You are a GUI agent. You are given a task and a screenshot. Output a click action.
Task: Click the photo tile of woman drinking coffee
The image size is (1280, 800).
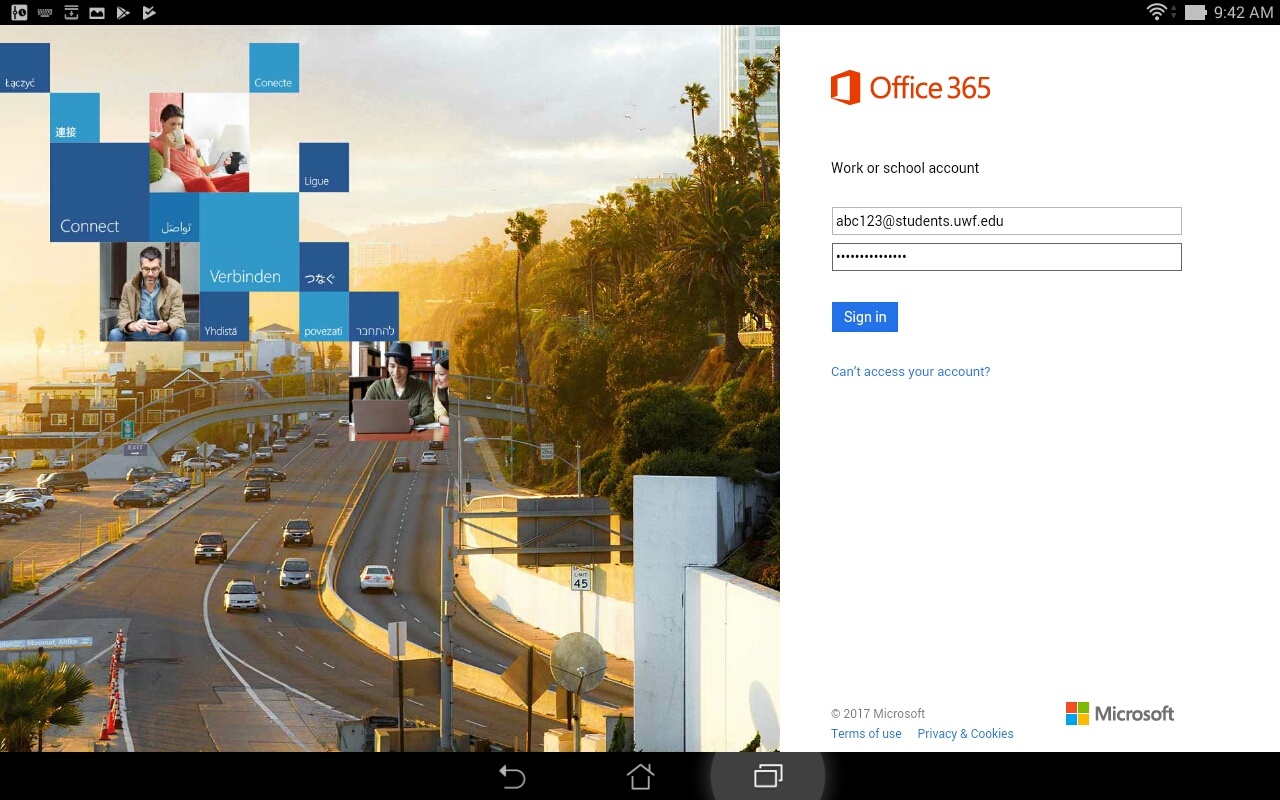coord(199,143)
